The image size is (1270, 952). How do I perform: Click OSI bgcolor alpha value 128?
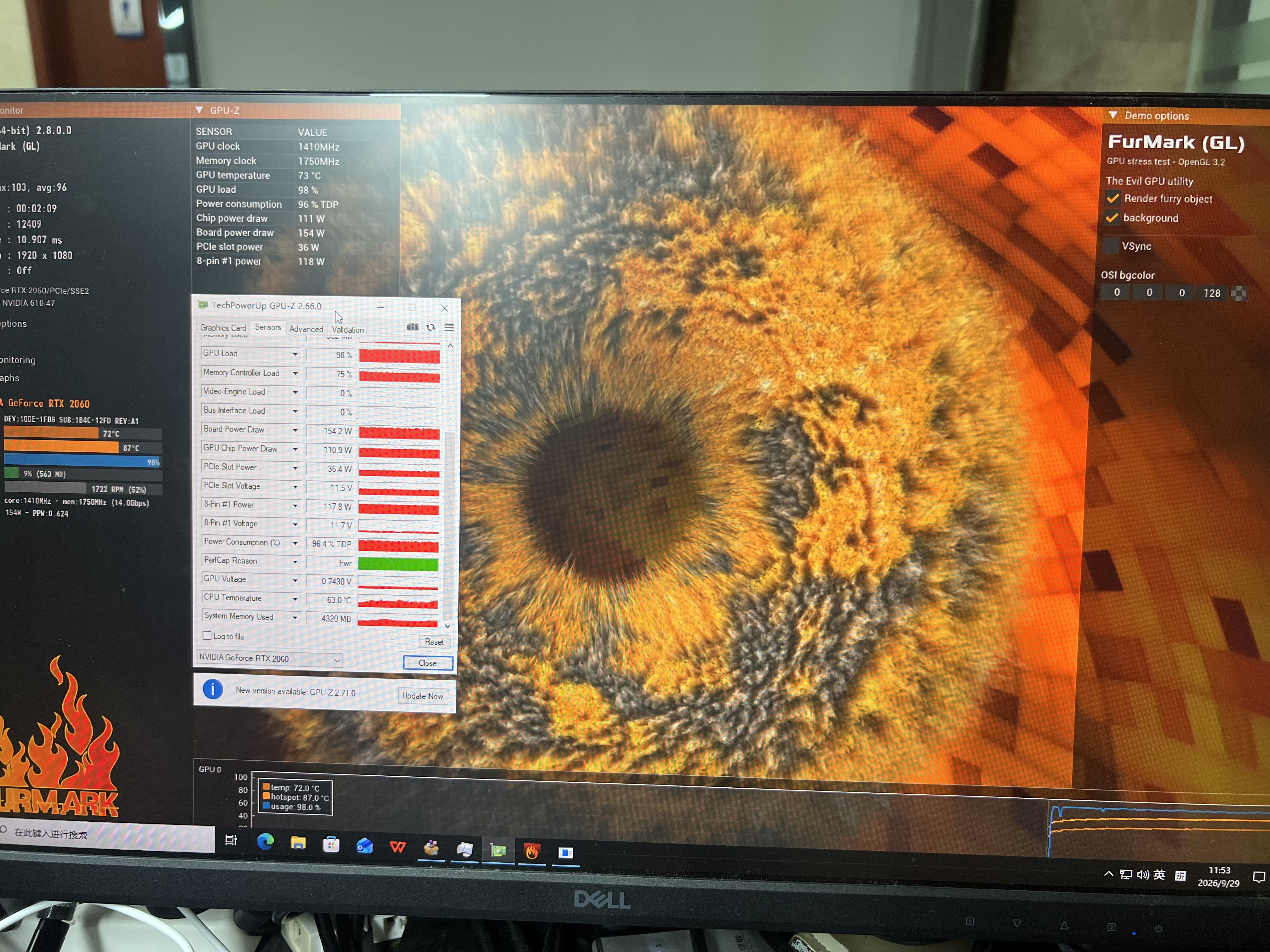tap(1211, 293)
